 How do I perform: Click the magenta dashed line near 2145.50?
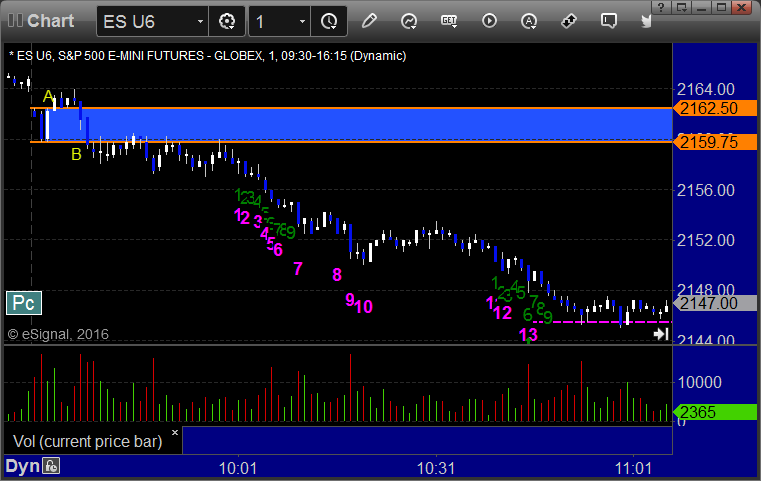pos(602,322)
